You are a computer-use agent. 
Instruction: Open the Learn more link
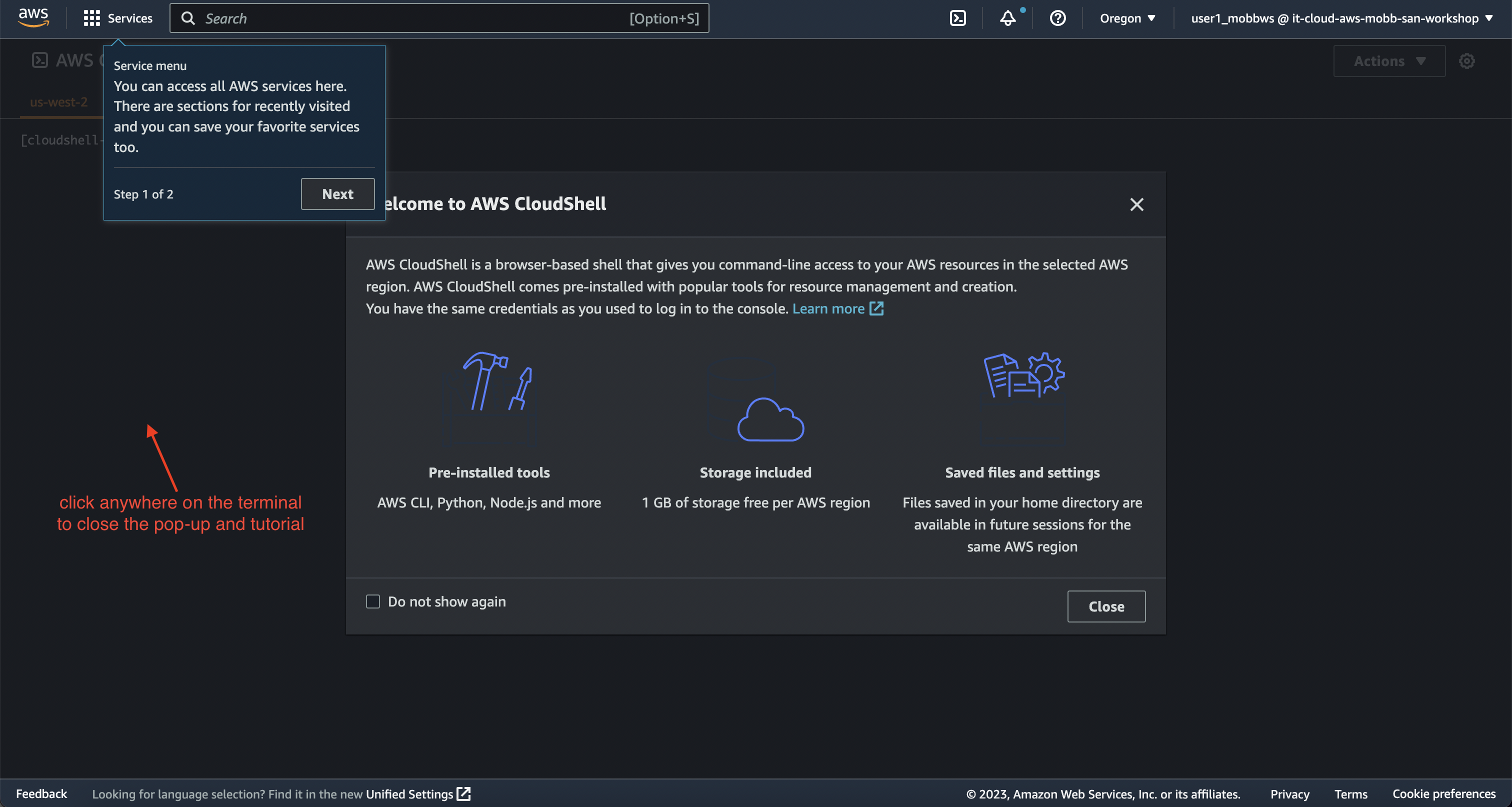(828, 308)
